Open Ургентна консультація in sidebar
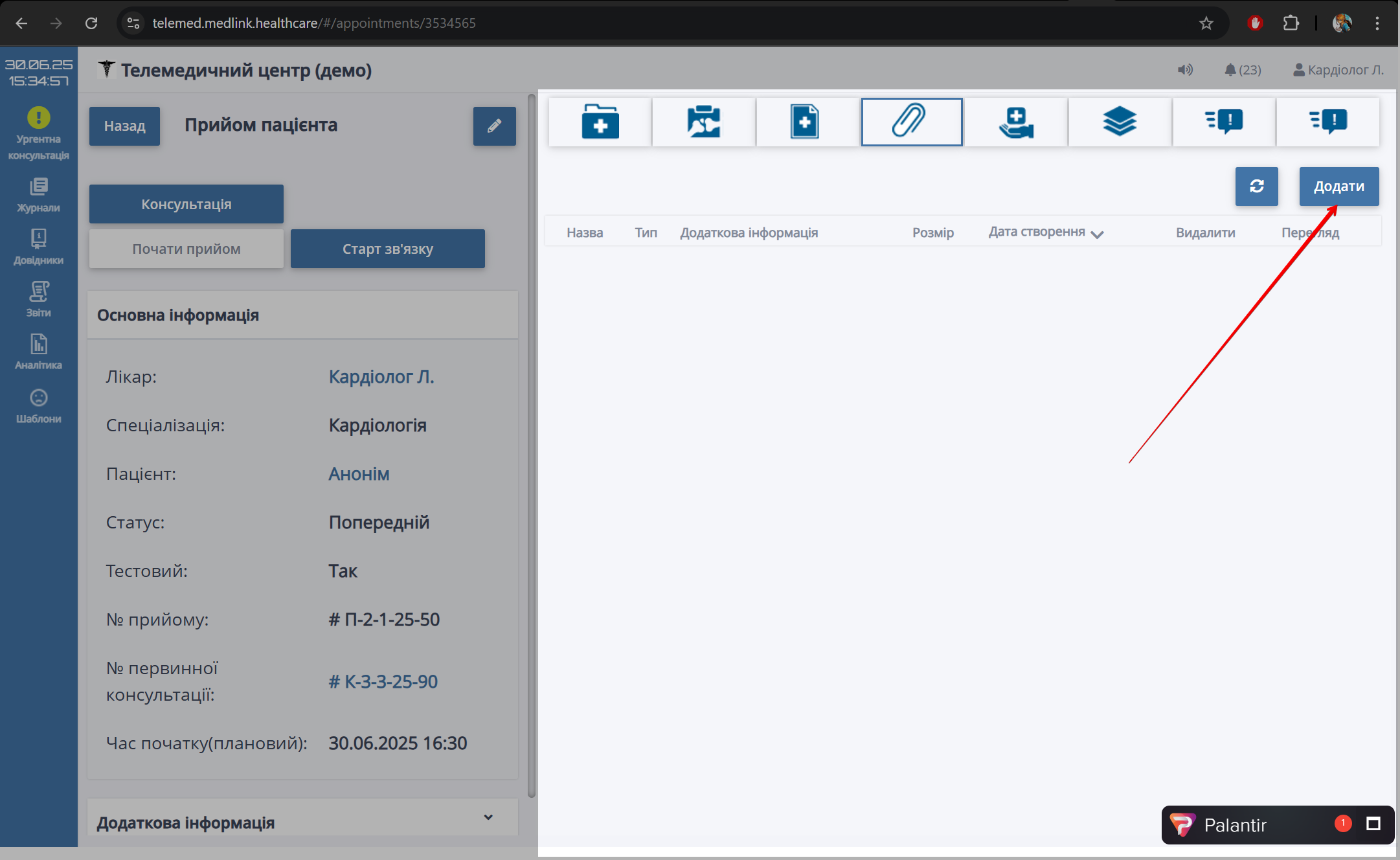This screenshot has height=860, width=1400. point(39,133)
